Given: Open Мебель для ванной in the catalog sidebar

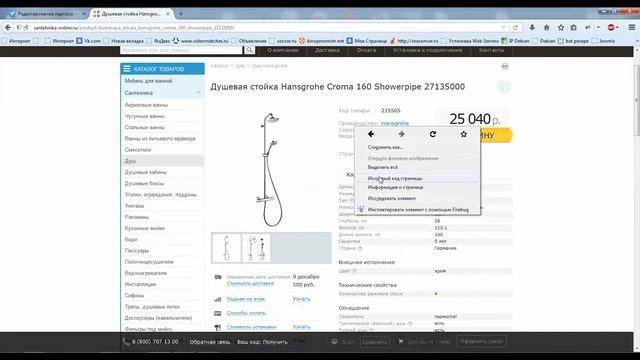Looking at the screenshot, I should (149, 81).
